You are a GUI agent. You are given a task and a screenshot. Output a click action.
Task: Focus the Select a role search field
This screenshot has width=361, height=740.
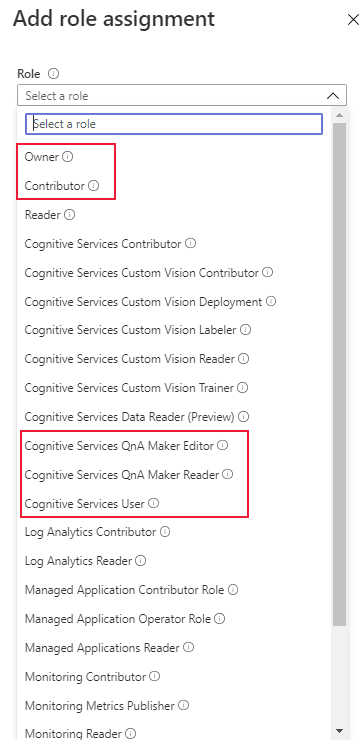tap(174, 124)
